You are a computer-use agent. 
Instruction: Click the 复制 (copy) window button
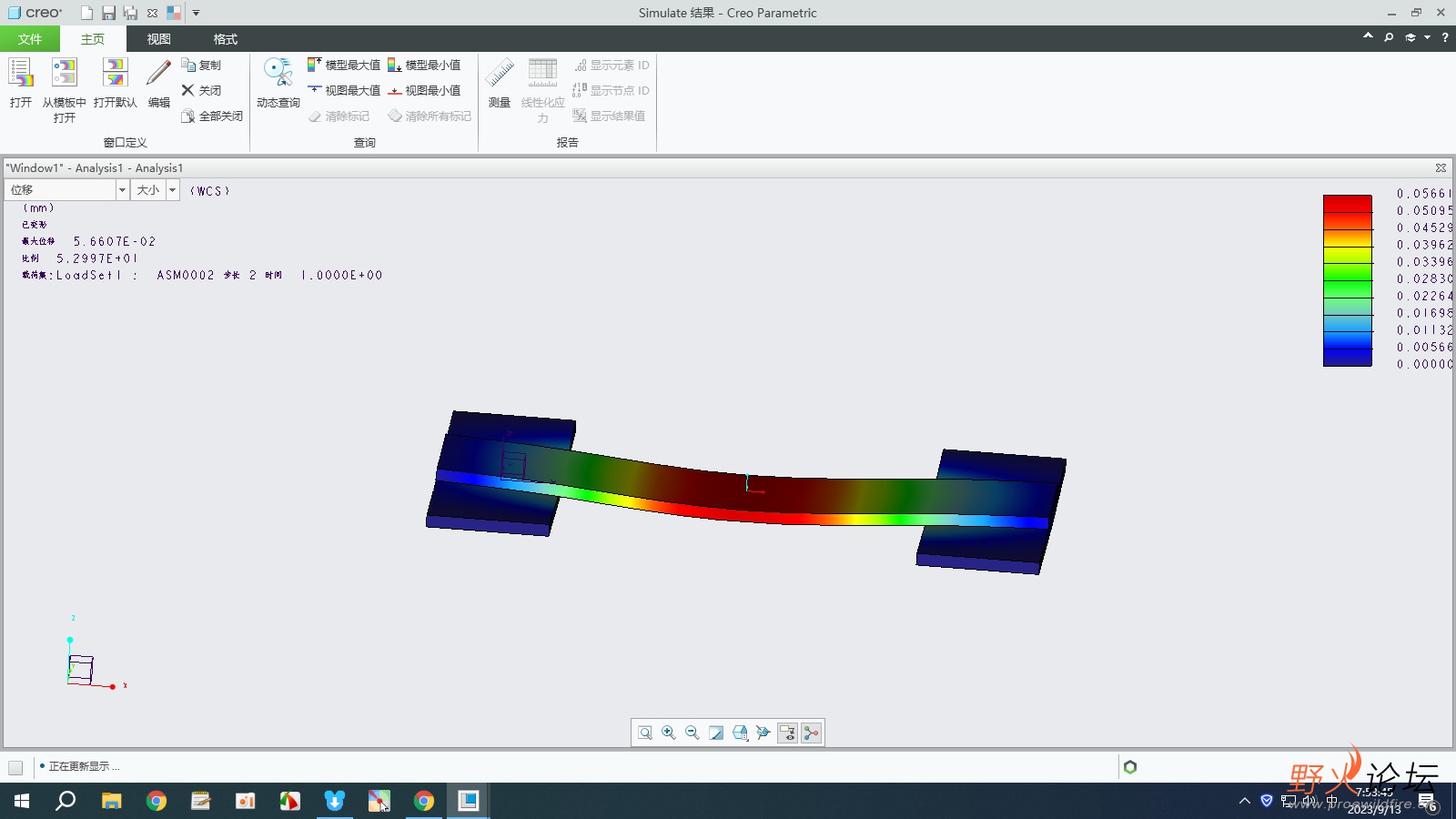[201, 65]
